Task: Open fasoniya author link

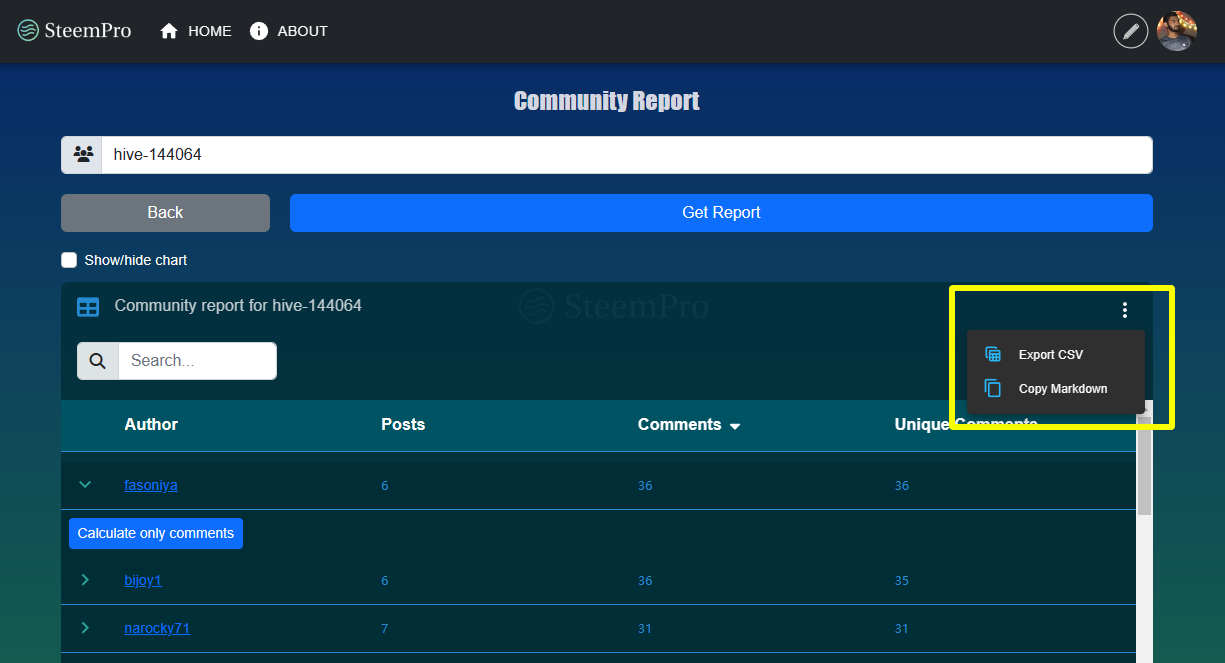Action: [x=151, y=486]
